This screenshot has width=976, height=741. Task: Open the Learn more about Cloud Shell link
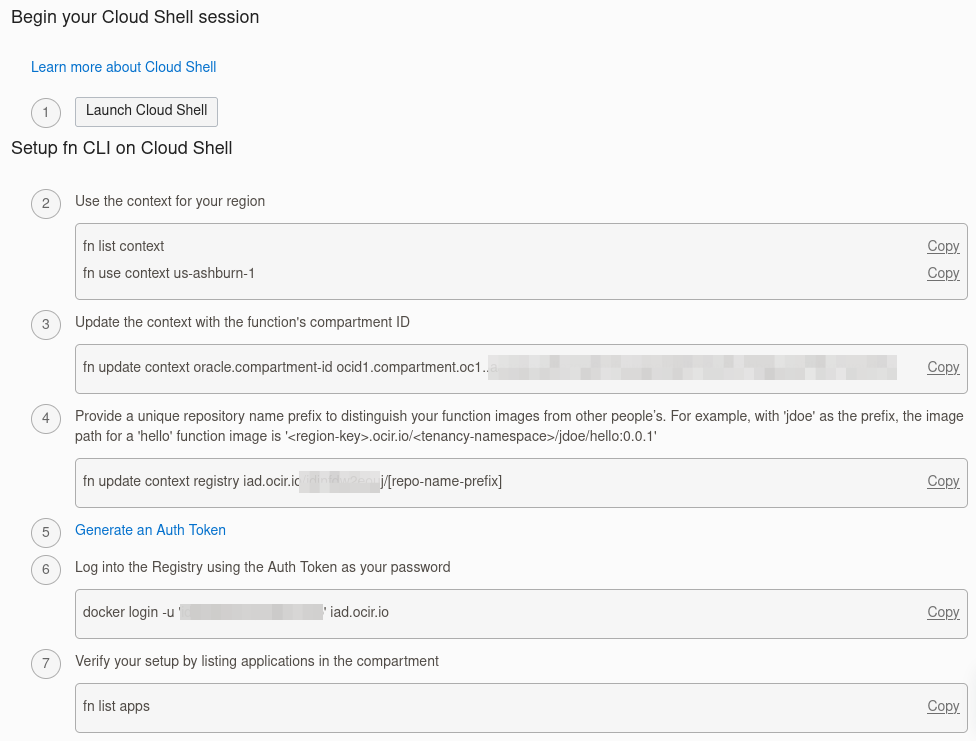123,67
